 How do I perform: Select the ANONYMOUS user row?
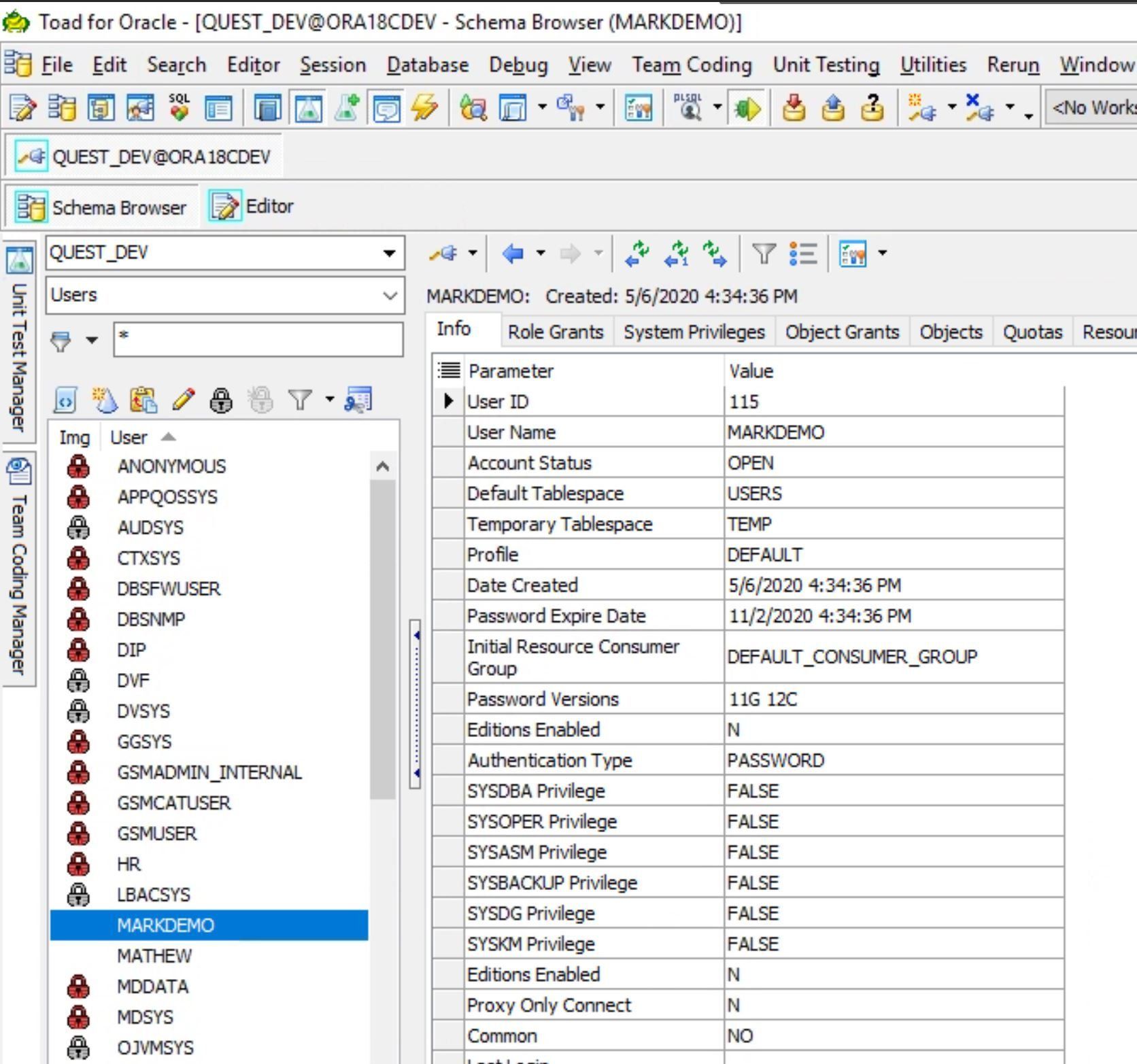pos(209,466)
